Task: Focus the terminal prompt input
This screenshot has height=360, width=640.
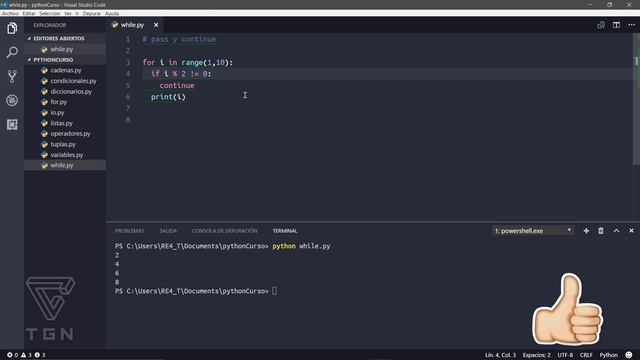Action: click(x=274, y=291)
